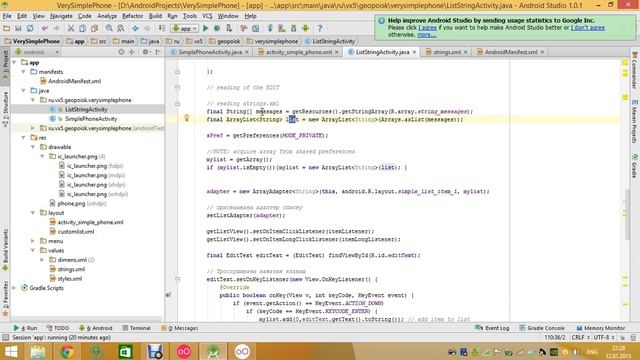Collapse the res folder
Screen dimensions: 640x360
[23, 138]
